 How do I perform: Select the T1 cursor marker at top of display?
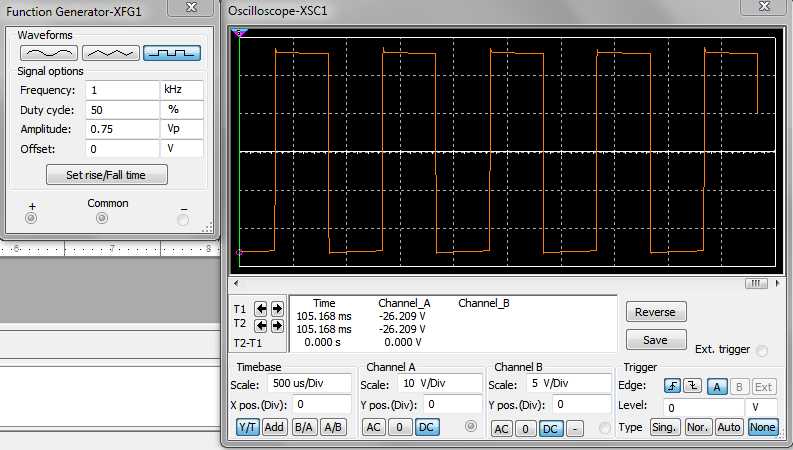click(239, 33)
